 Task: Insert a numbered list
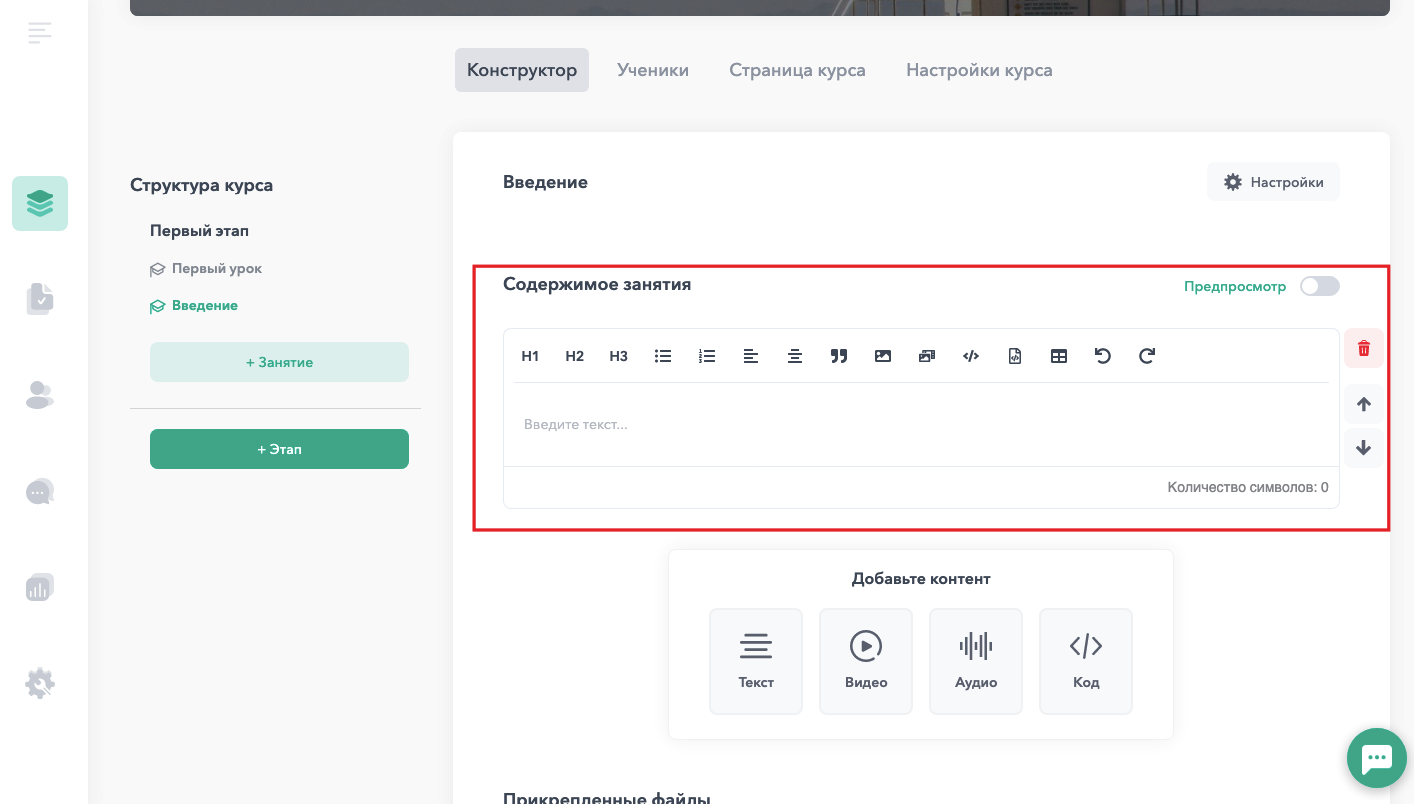tap(707, 356)
